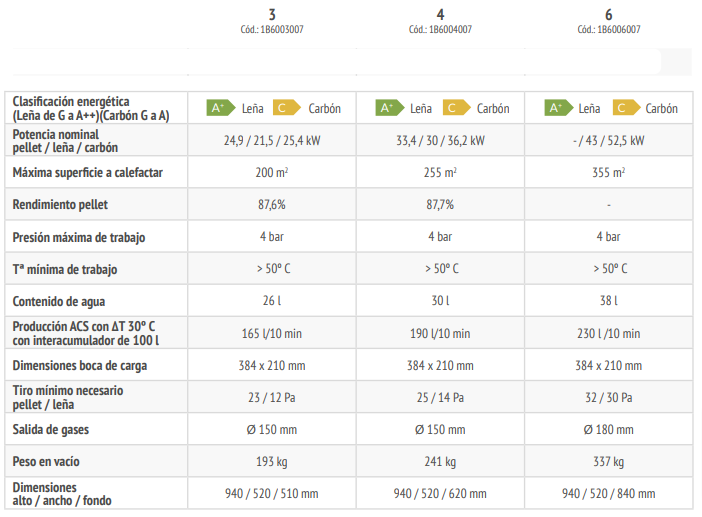702x517 pixels.
Task: Click product code 1B6004007
Action: tap(440, 30)
